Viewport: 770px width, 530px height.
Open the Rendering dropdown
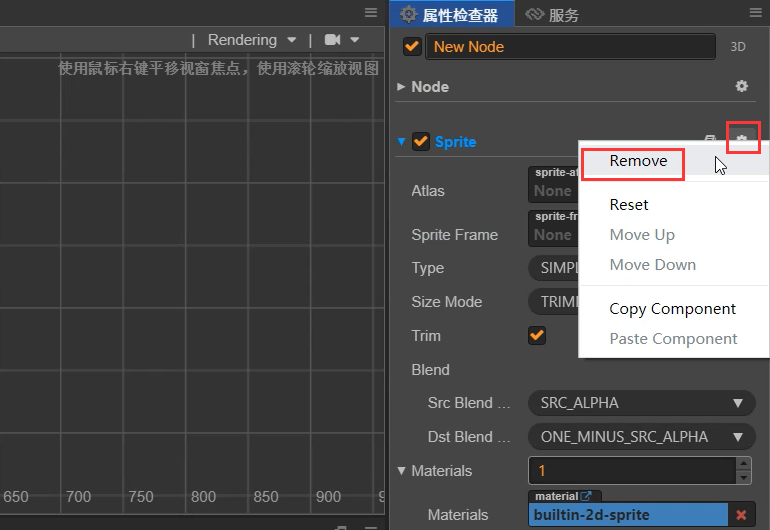(252, 40)
